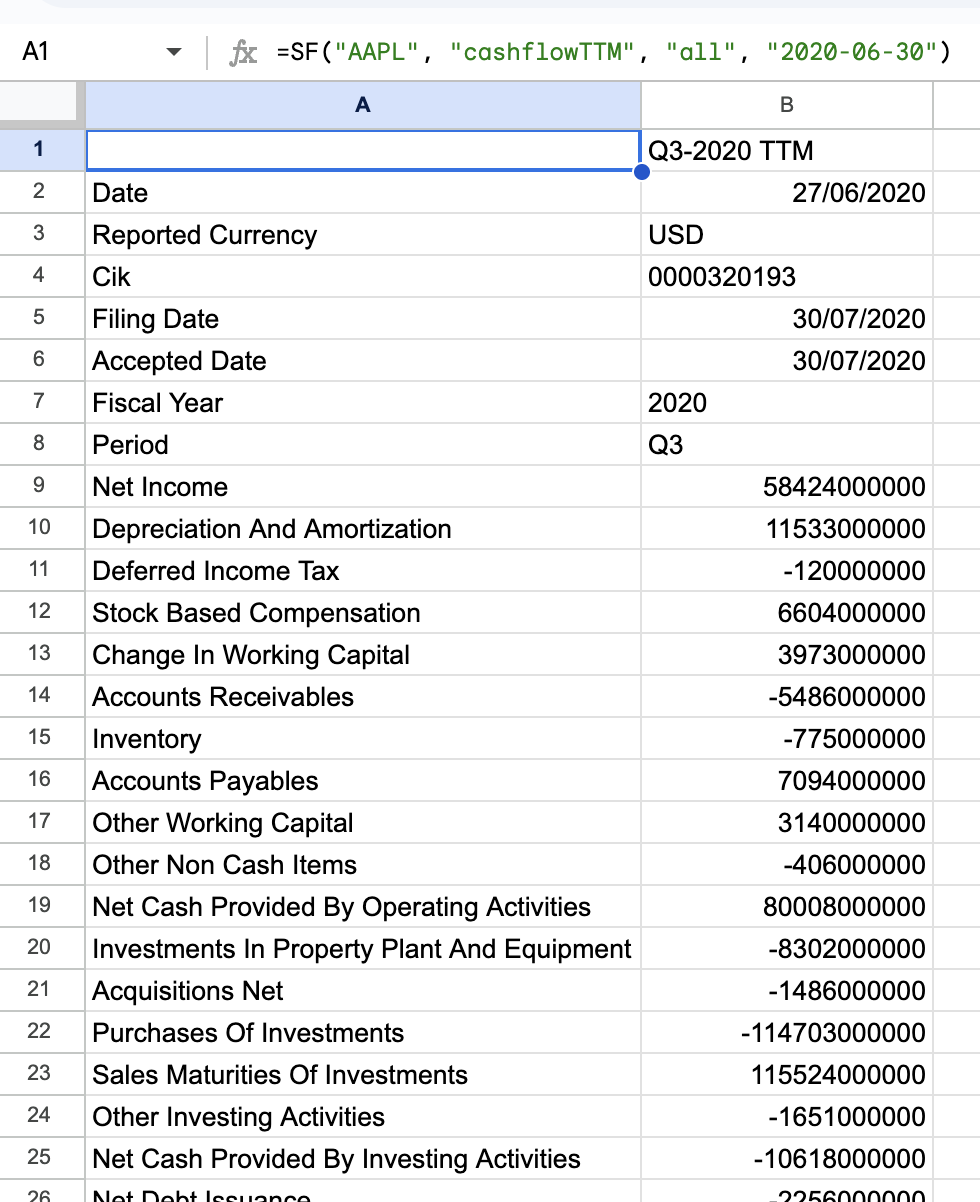
Task: Click the 'Inventory' cell
Action: point(363,738)
